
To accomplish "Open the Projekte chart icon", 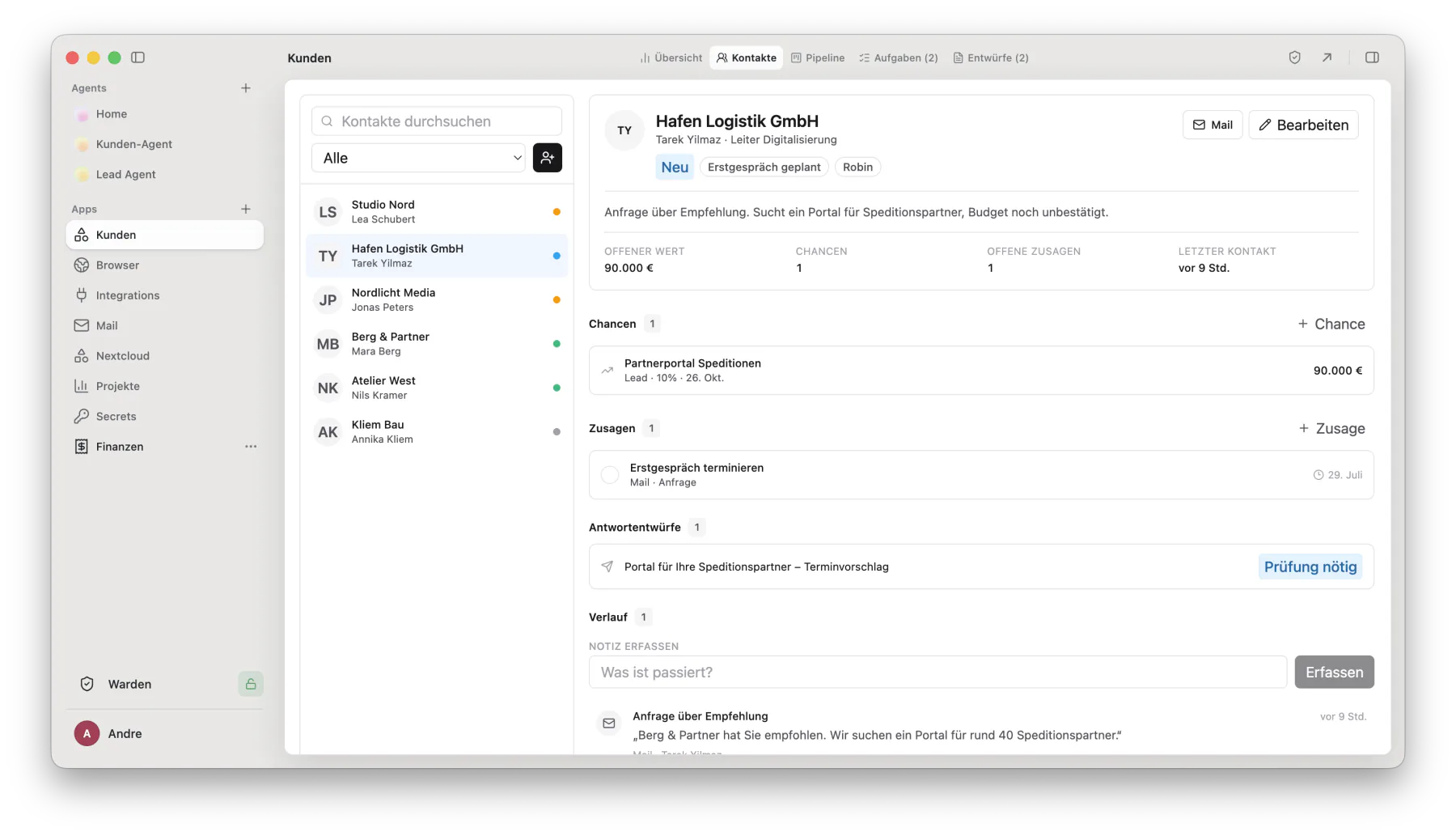I will pyautogui.click(x=82, y=386).
